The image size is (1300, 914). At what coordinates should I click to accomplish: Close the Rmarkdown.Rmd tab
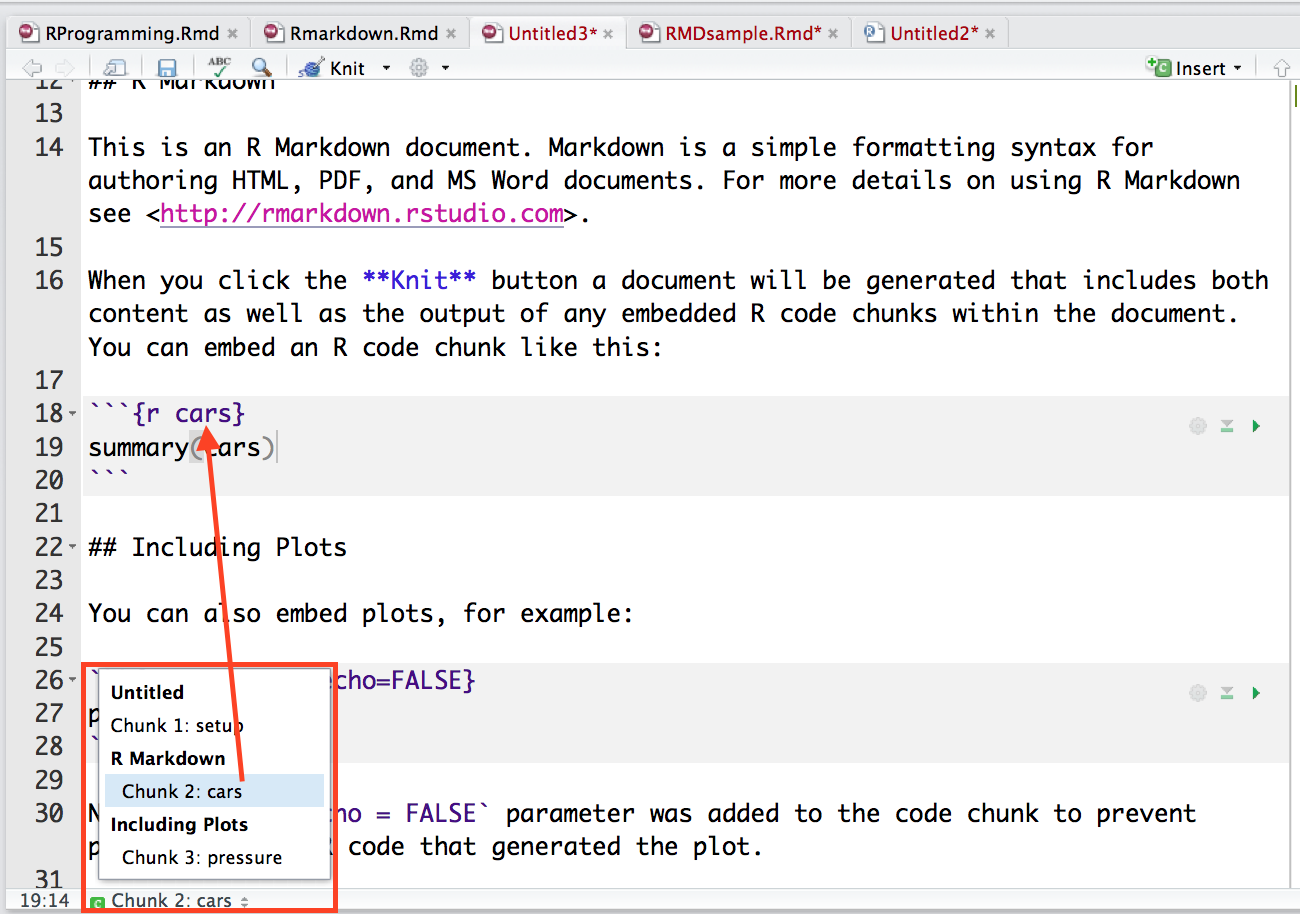click(x=451, y=34)
